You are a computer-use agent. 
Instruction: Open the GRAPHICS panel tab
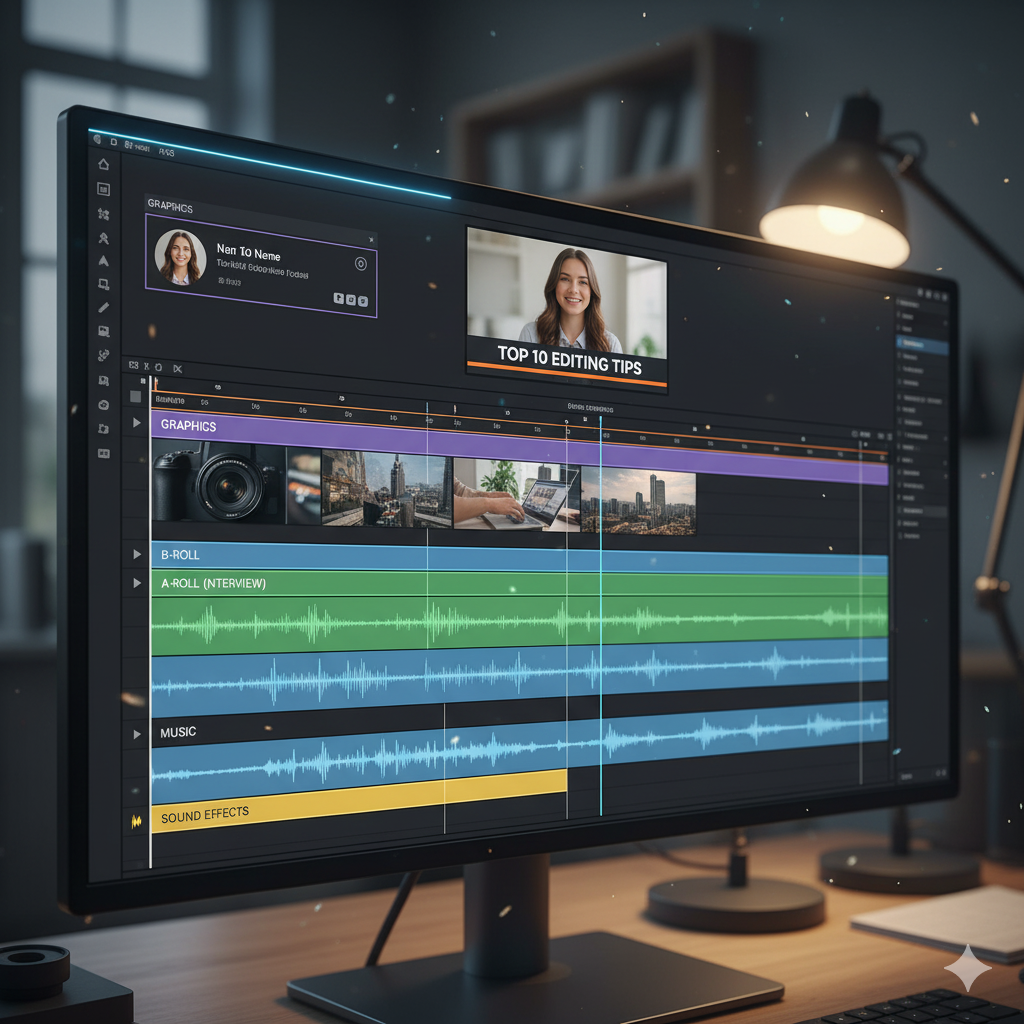coord(170,205)
